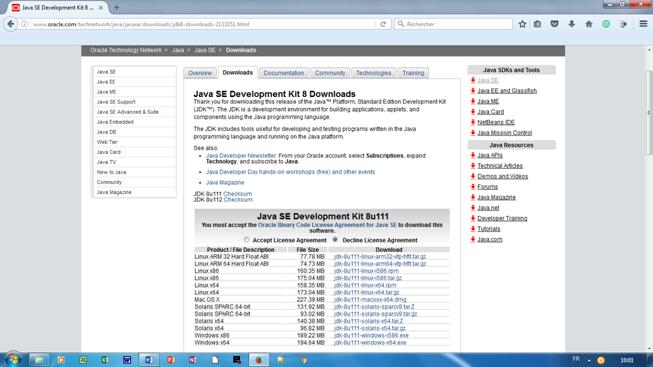This screenshot has height=367, width=653.
Task: Open the JDK 8u111 Checksum link
Action: (237, 194)
